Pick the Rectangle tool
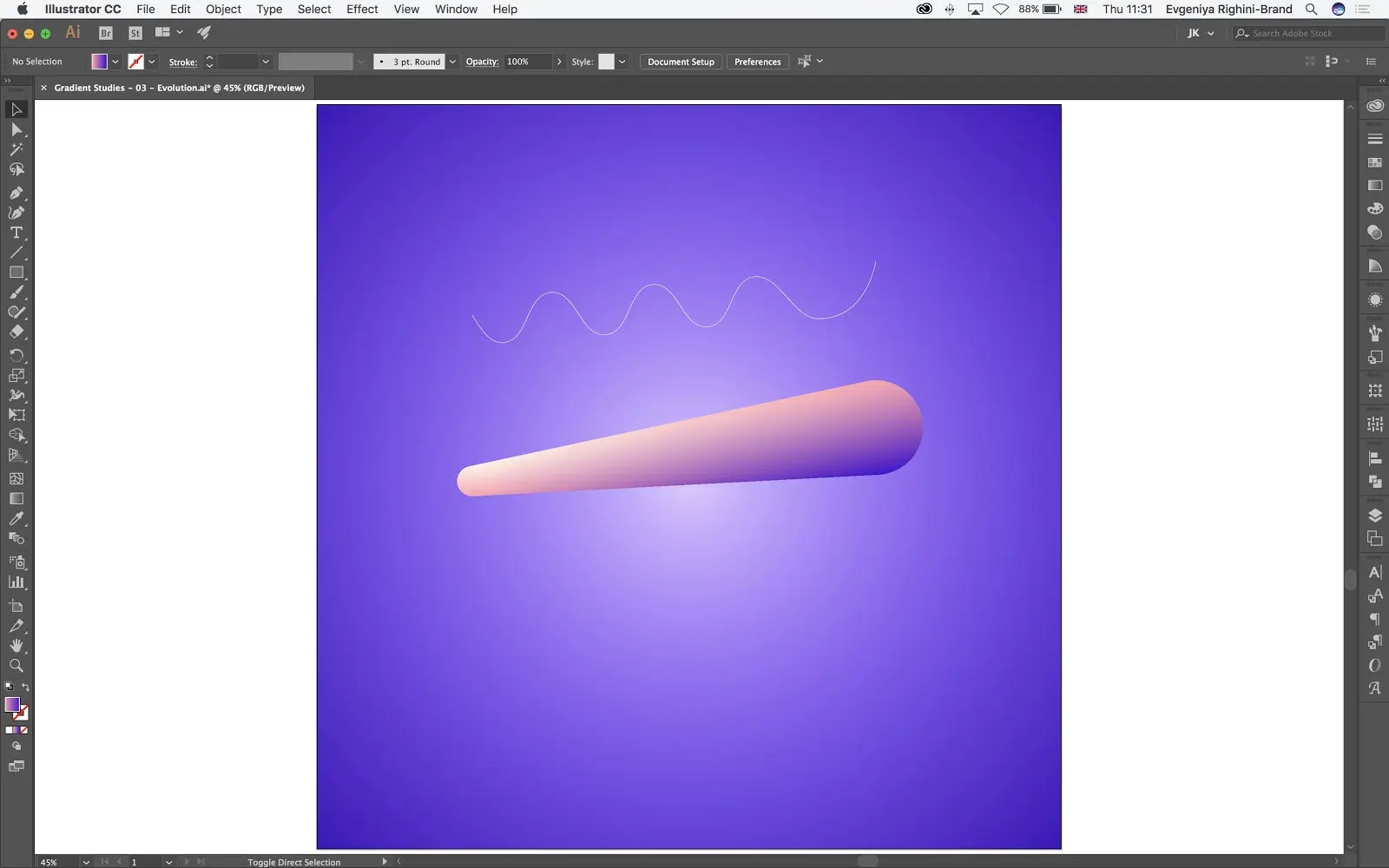This screenshot has height=868, width=1389. click(16, 273)
